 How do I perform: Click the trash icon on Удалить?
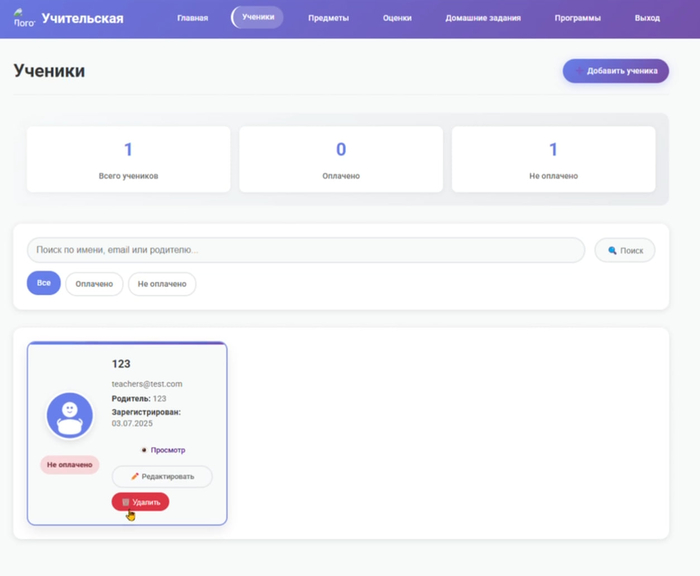pos(125,502)
